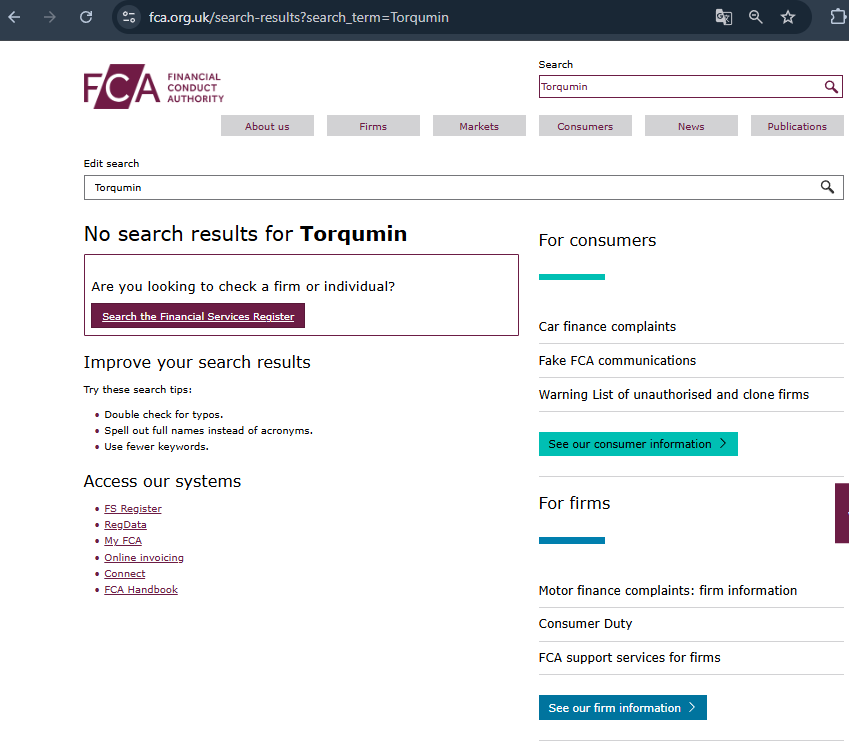Viewport: 849px width, 744px height.
Task: Open the Markets menu
Action: (x=479, y=126)
